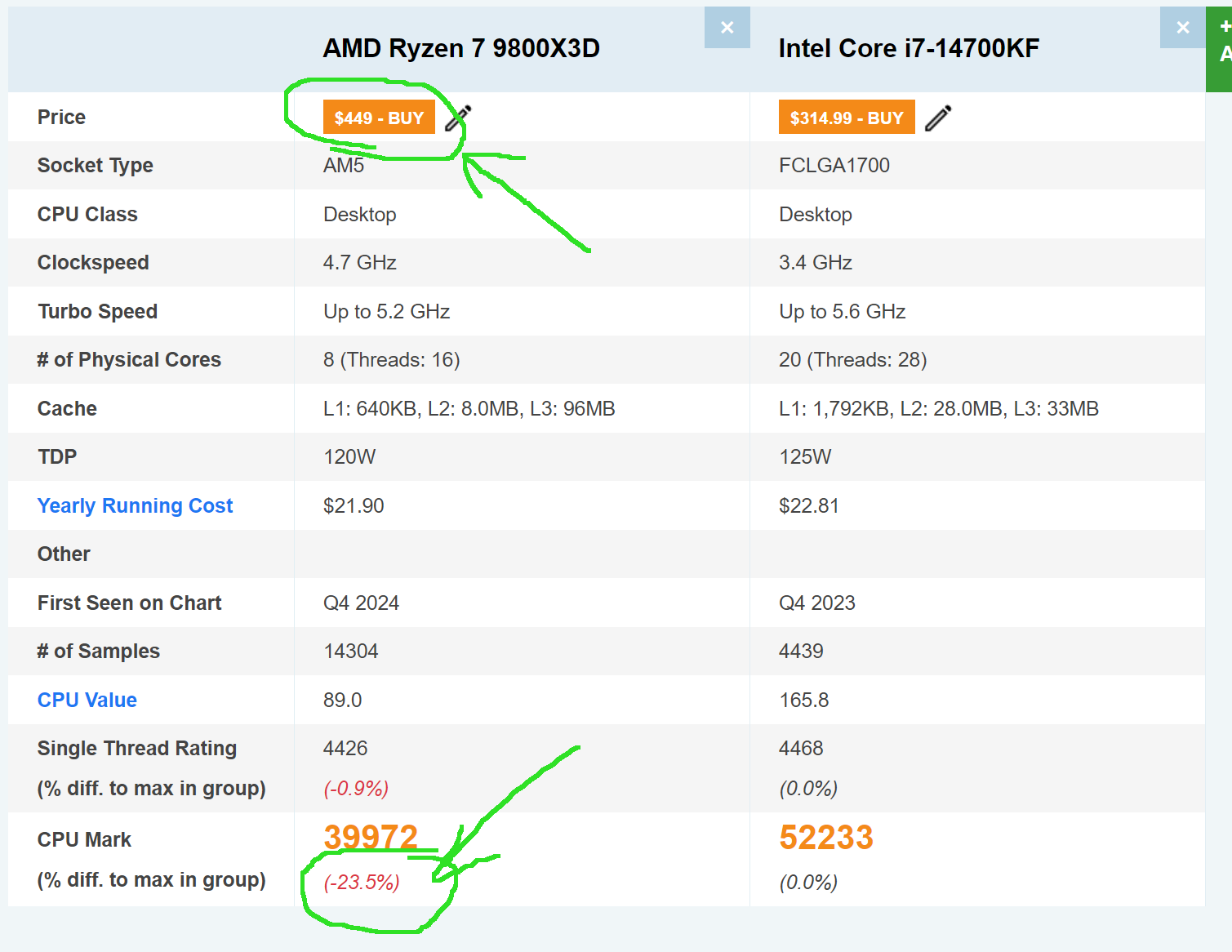The width and height of the screenshot is (1232, 952).
Task: Buy the Ryzen 7 9800X3D for $449
Action: (x=379, y=118)
